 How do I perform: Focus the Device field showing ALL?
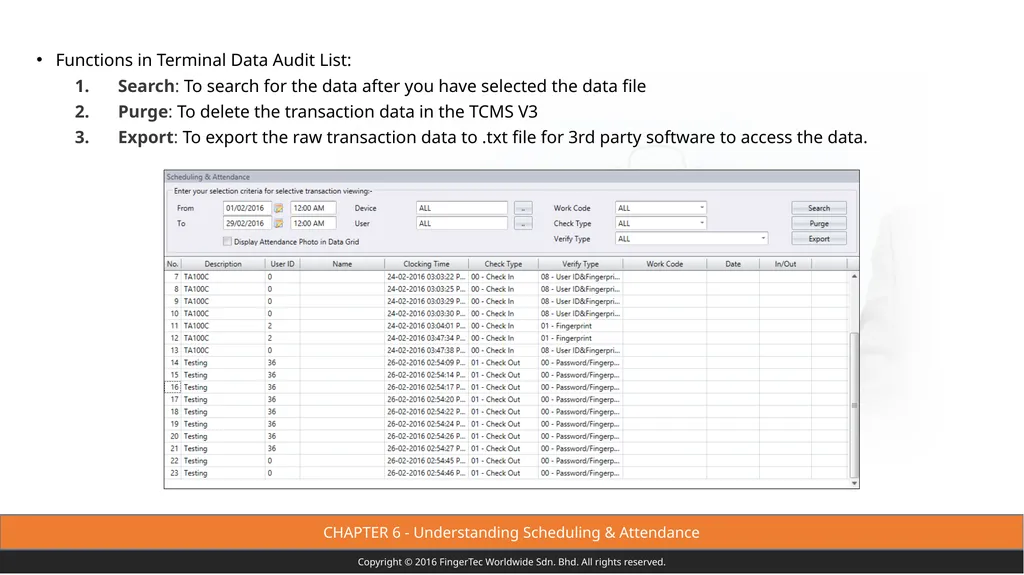(x=462, y=208)
